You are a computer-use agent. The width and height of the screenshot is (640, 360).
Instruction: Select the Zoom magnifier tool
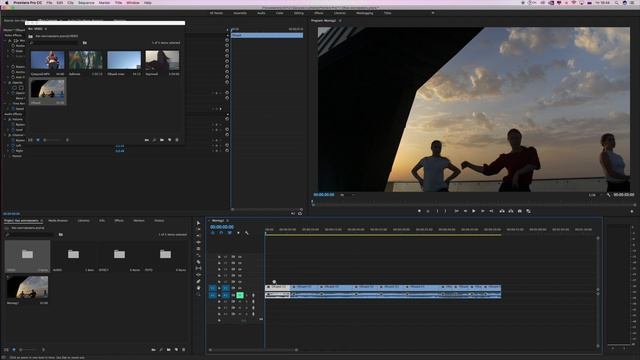point(198,294)
